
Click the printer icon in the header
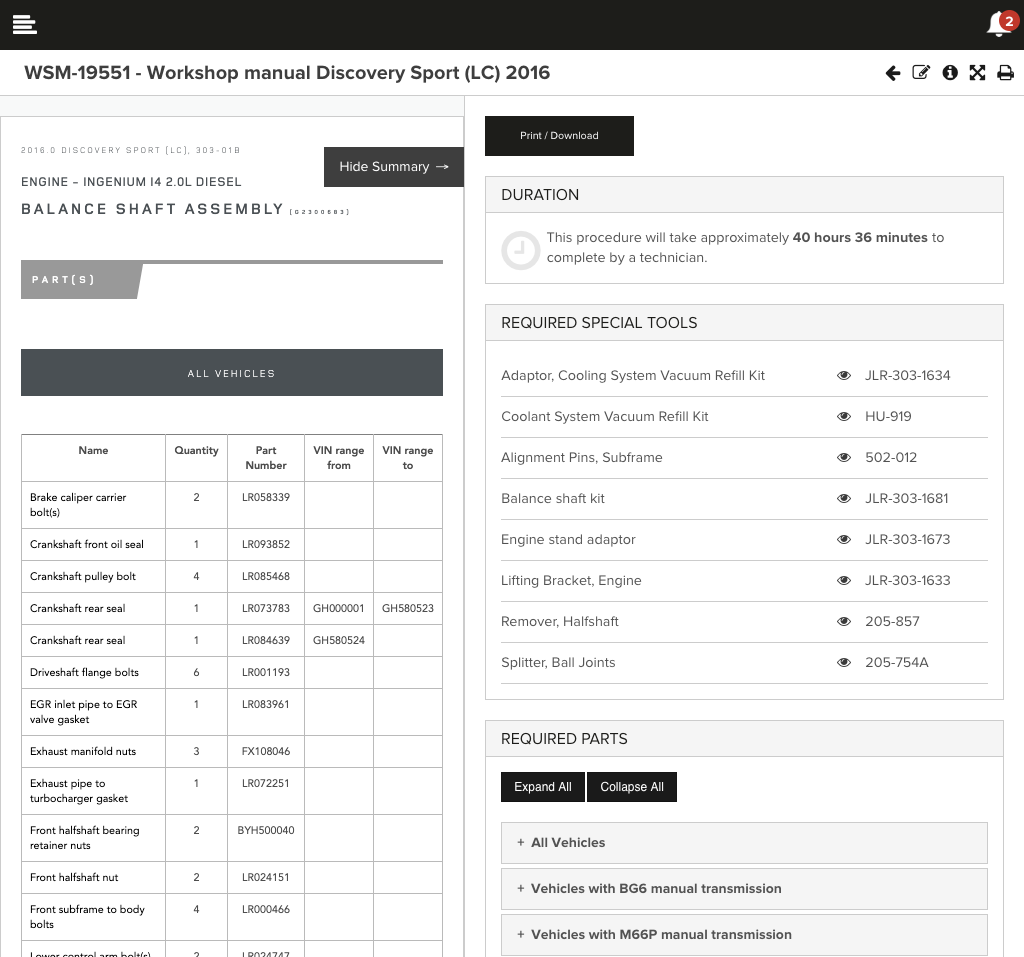click(x=1005, y=73)
